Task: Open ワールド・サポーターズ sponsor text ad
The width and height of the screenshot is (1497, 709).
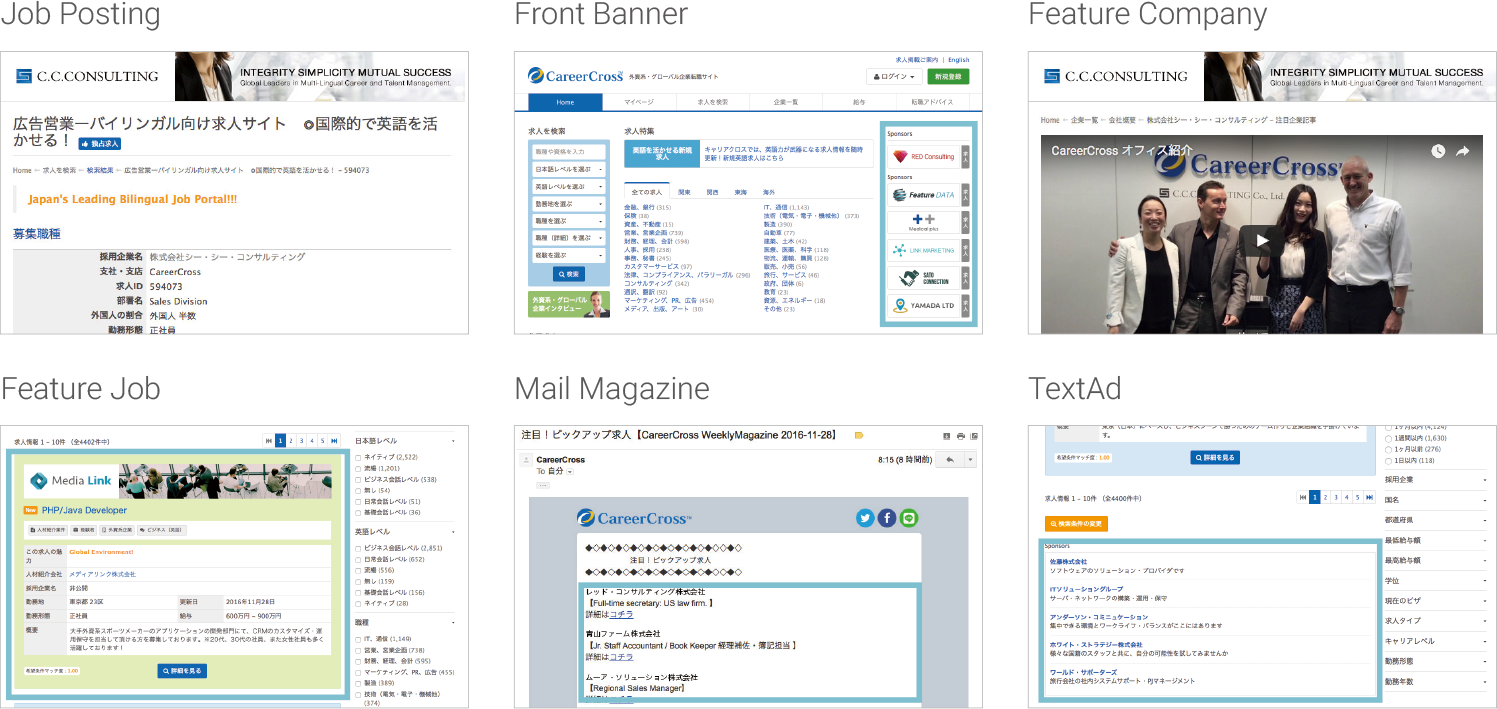Action: pos(1083,672)
